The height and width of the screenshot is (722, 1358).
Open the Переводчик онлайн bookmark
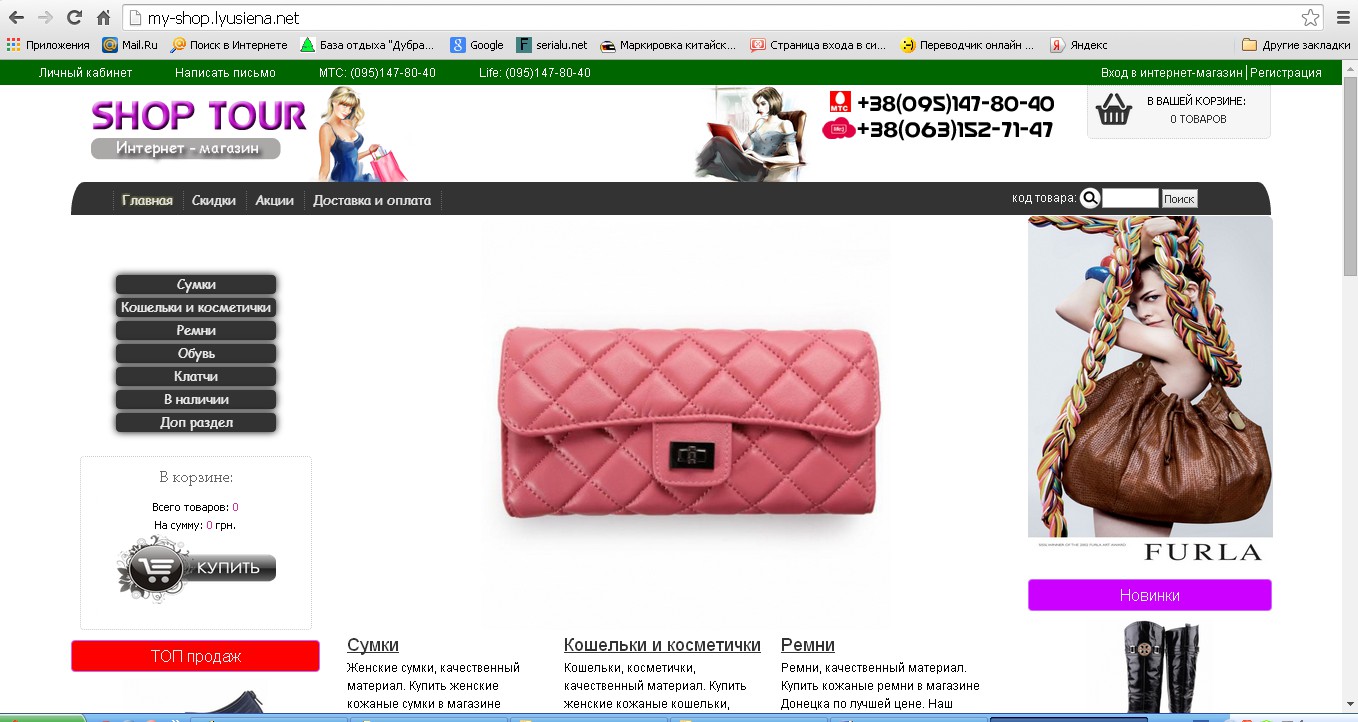tap(967, 45)
